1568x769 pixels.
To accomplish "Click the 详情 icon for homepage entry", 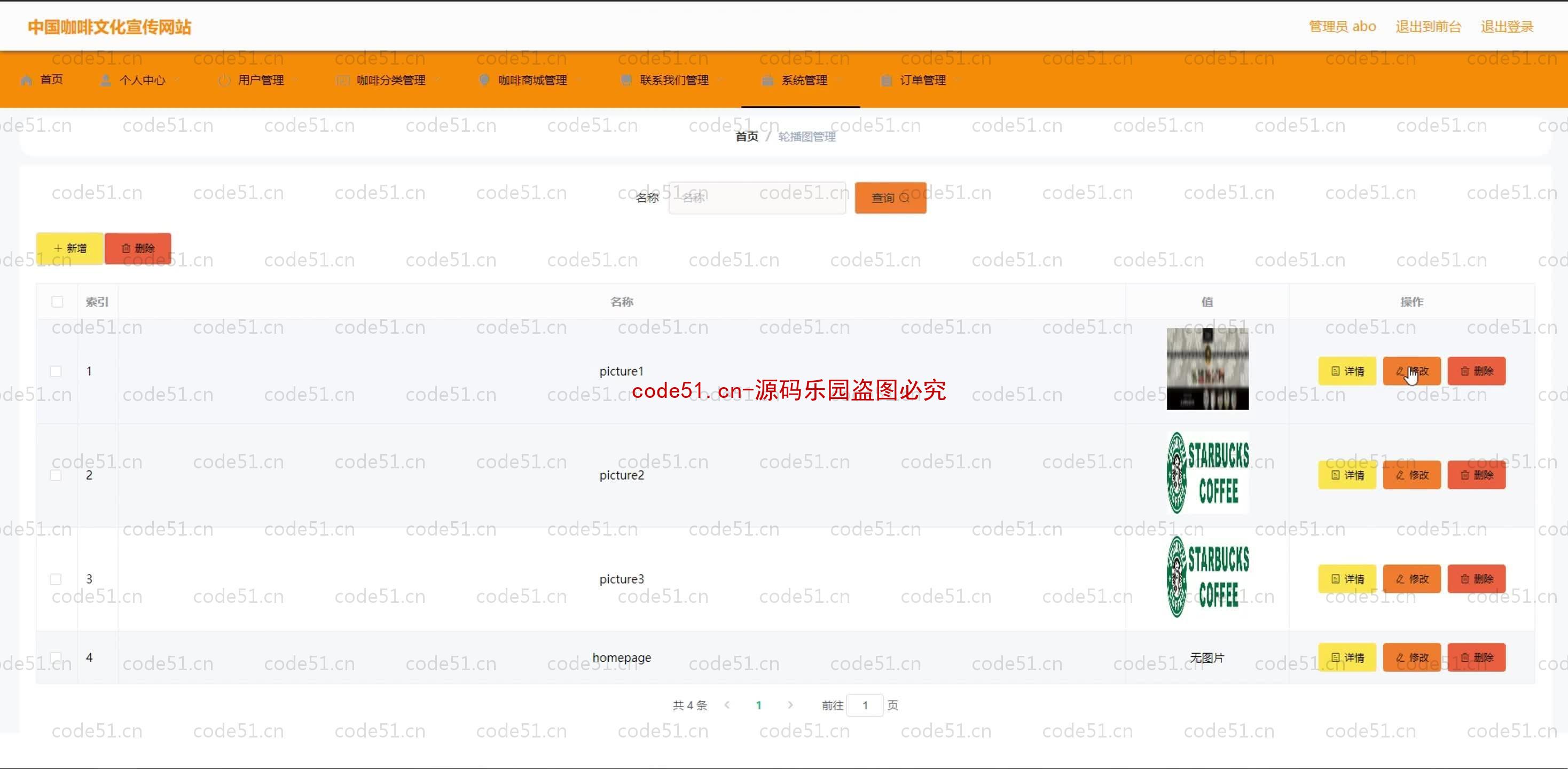I will [1348, 658].
